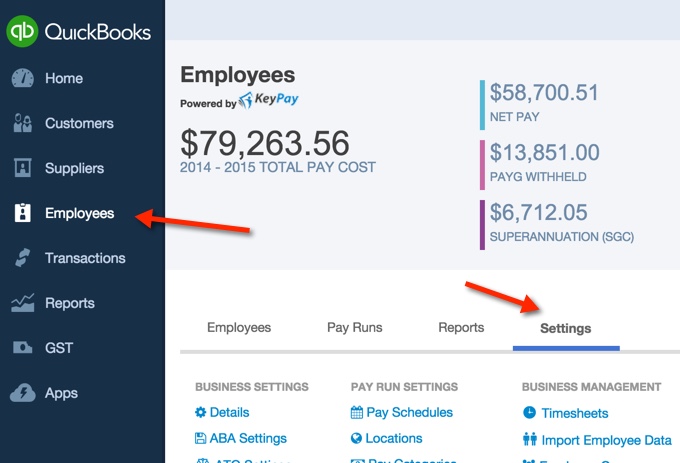The height and width of the screenshot is (463, 680).
Task: Click the KeyPay logo
Action: pyautogui.click(x=268, y=100)
